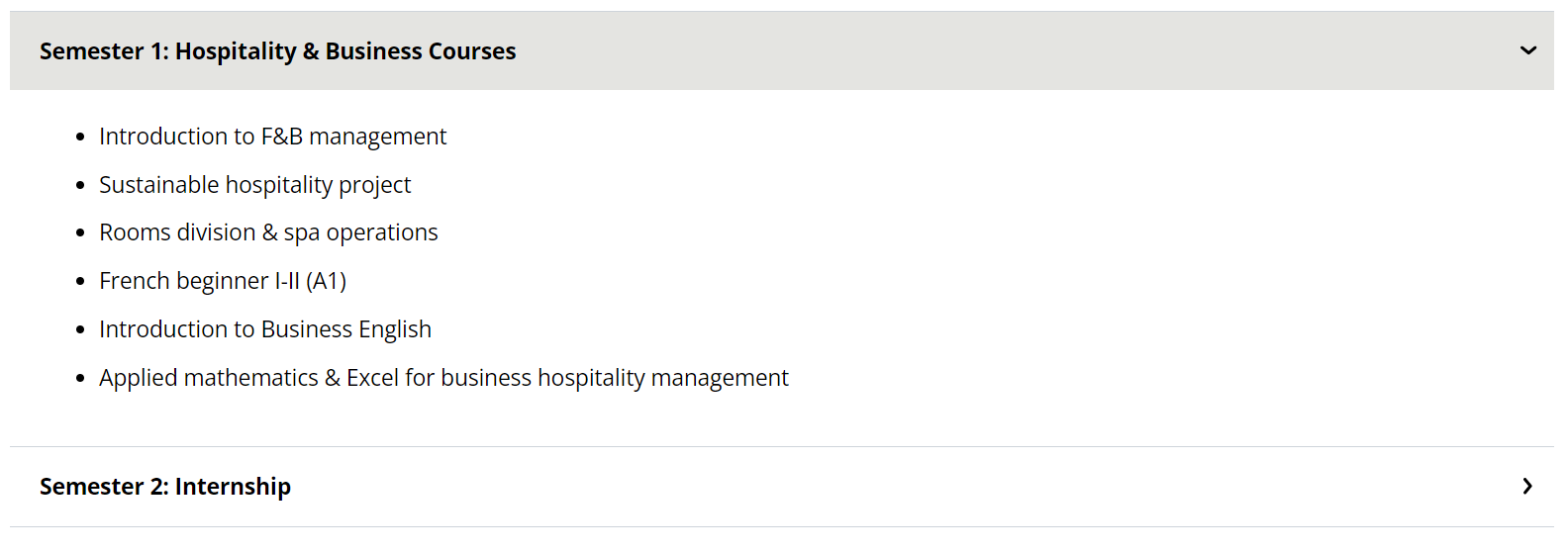Click the bullet beside Introduction to F&B management
This screenshot has width=1568, height=553.
pos(80,138)
